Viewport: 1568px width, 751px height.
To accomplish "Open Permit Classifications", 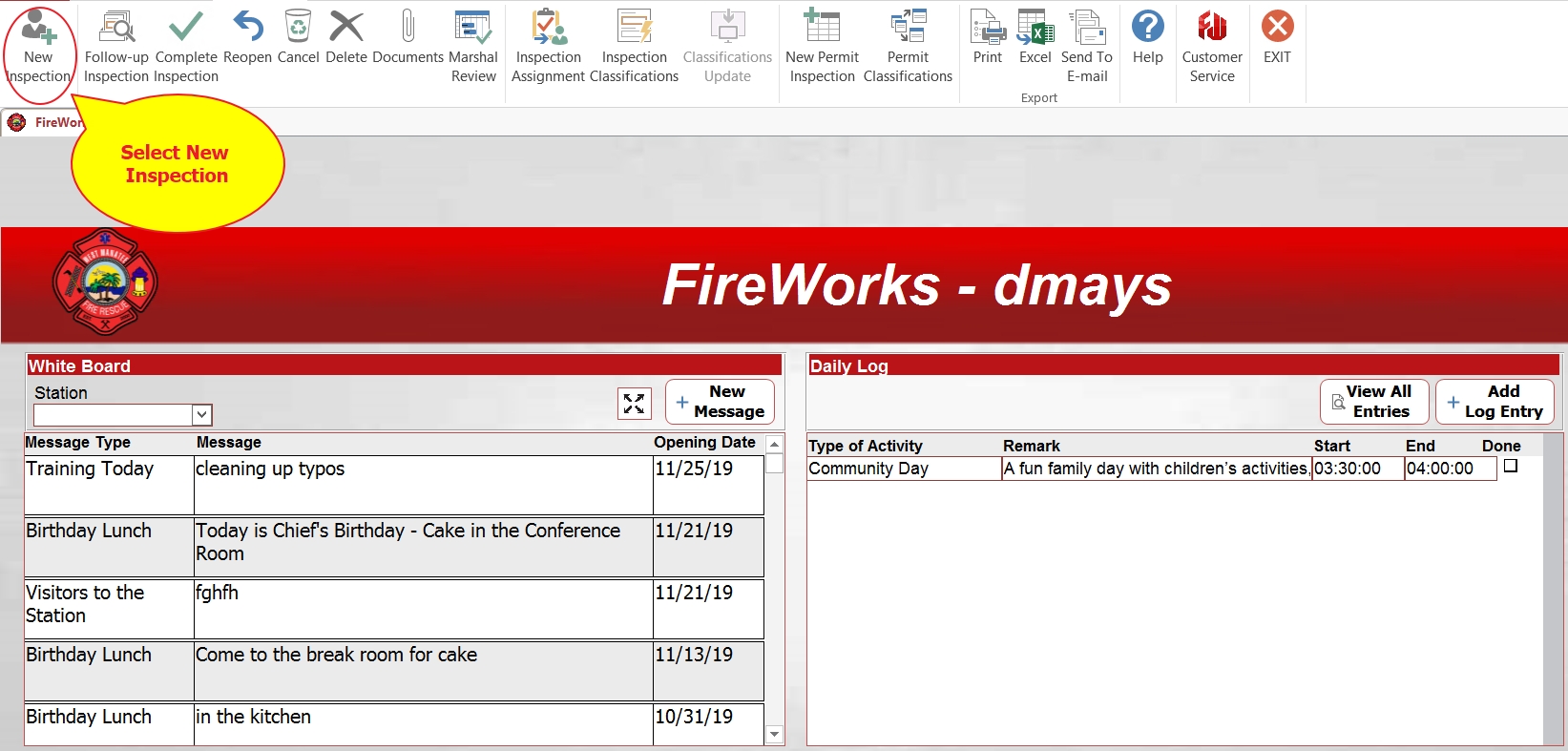I will 908,48.
